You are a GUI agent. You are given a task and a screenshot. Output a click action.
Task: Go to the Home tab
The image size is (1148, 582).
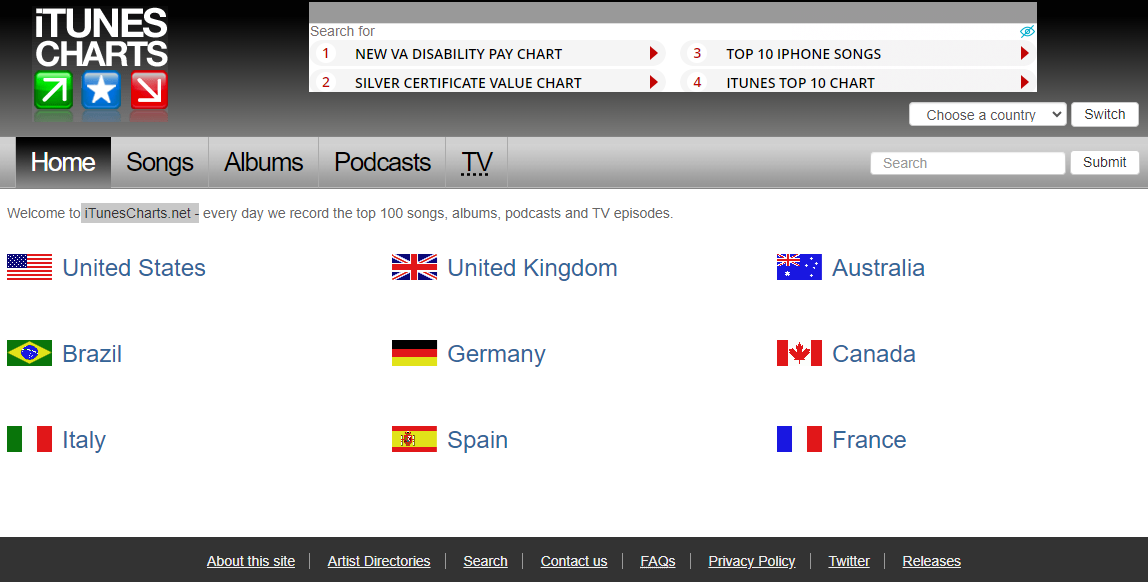coord(63,162)
